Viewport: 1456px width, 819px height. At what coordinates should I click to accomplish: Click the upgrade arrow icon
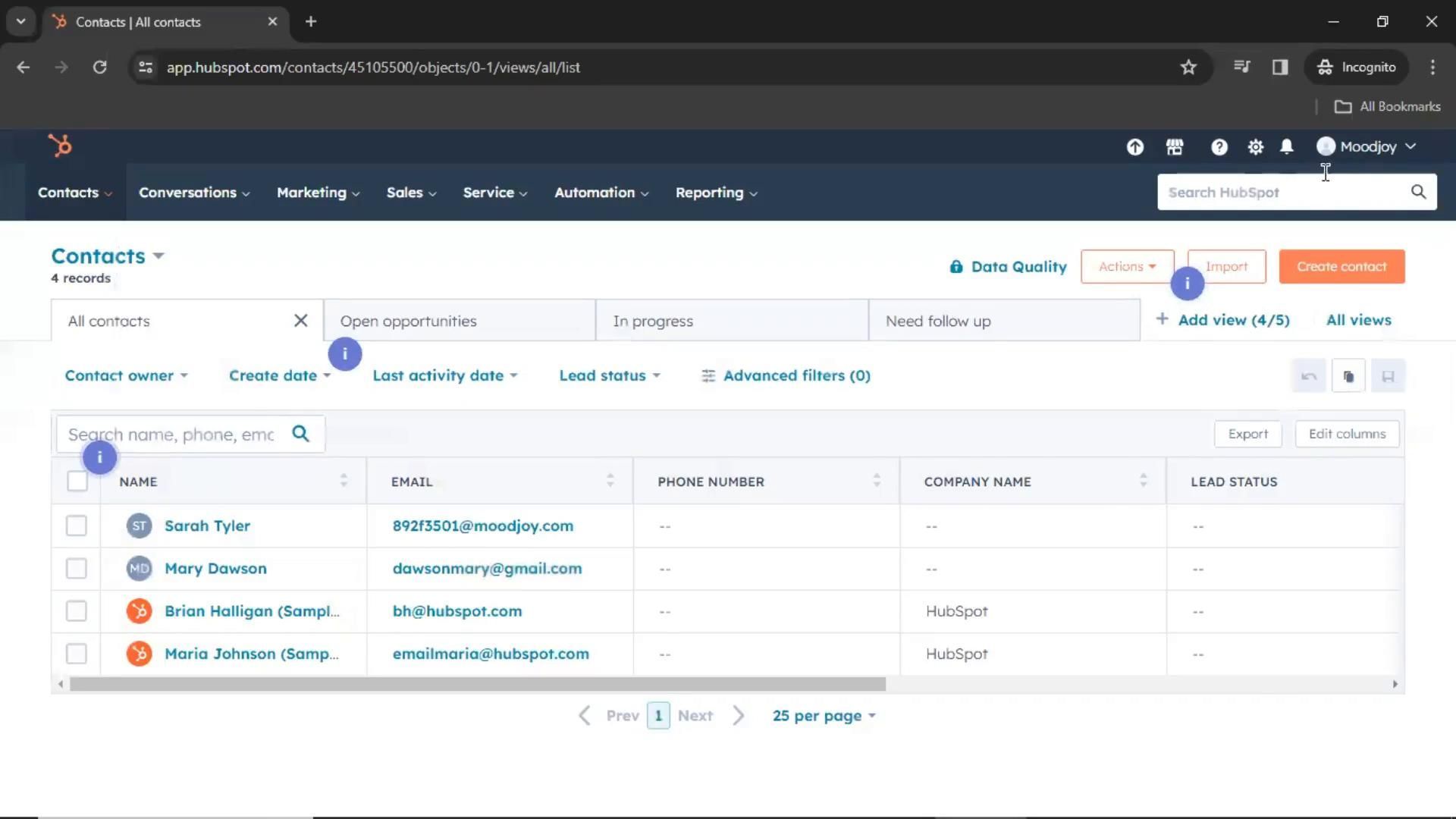tap(1134, 147)
